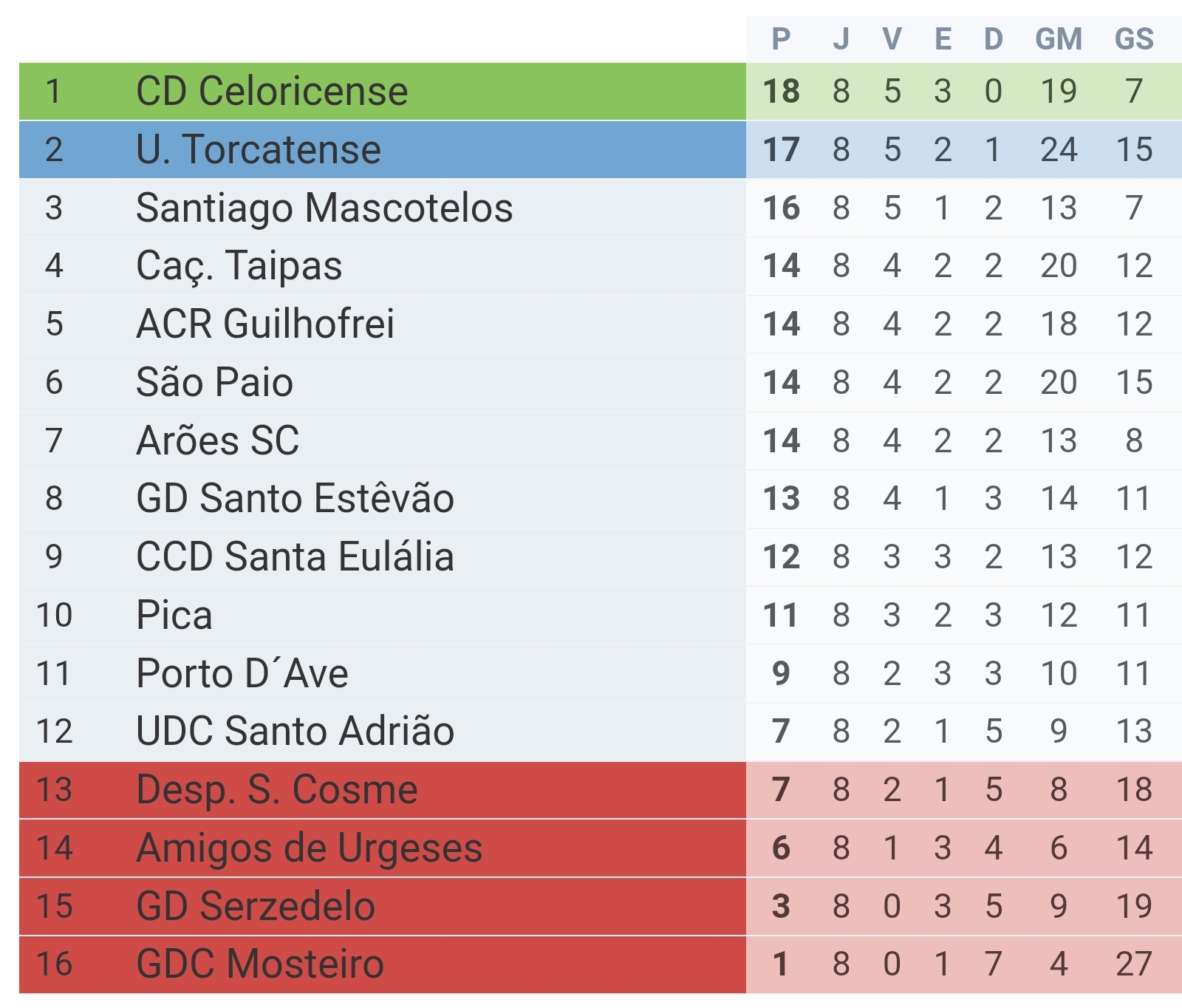1182x1008 pixels.
Task: Select Amigos de Urgeses team
Action: click(x=310, y=848)
